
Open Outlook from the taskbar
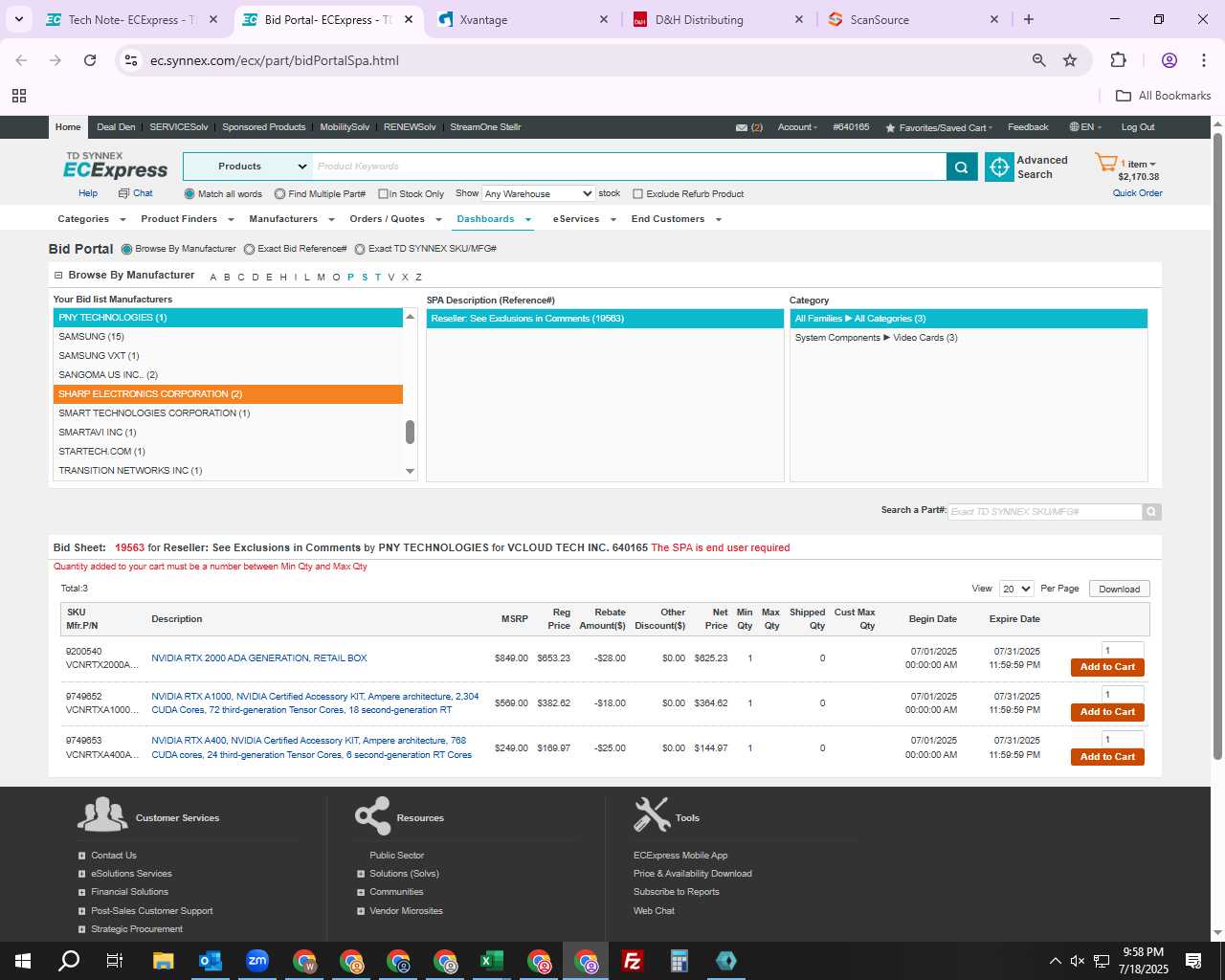(210, 961)
